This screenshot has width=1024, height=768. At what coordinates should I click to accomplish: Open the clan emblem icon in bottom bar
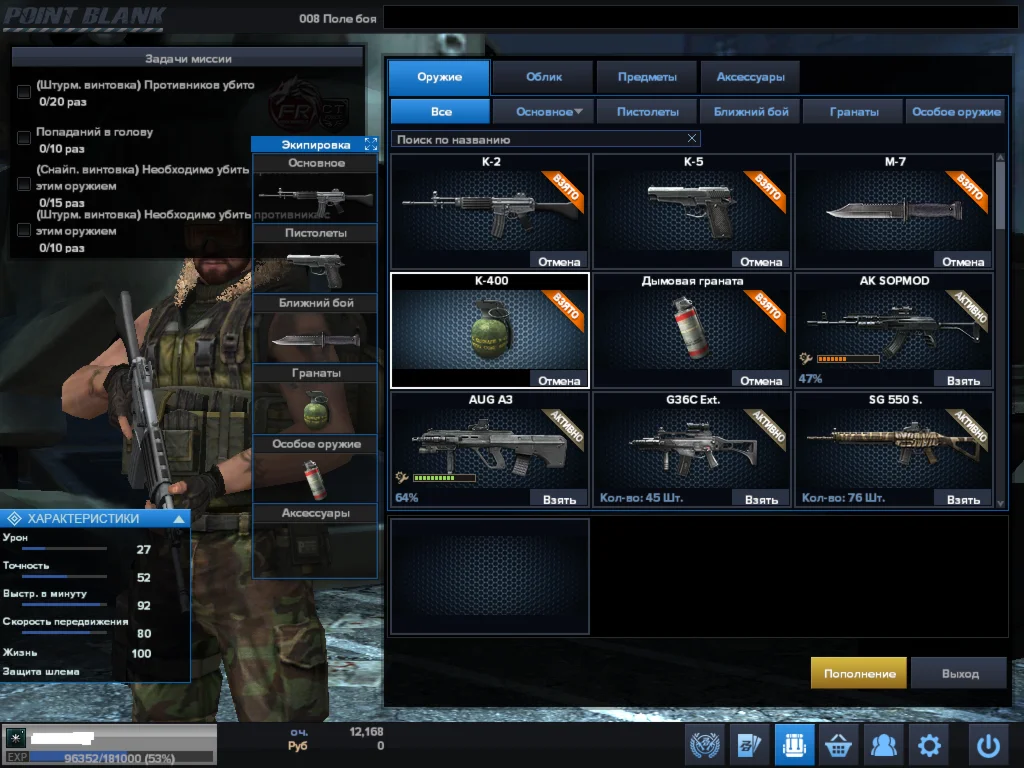pyautogui.click(x=705, y=744)
